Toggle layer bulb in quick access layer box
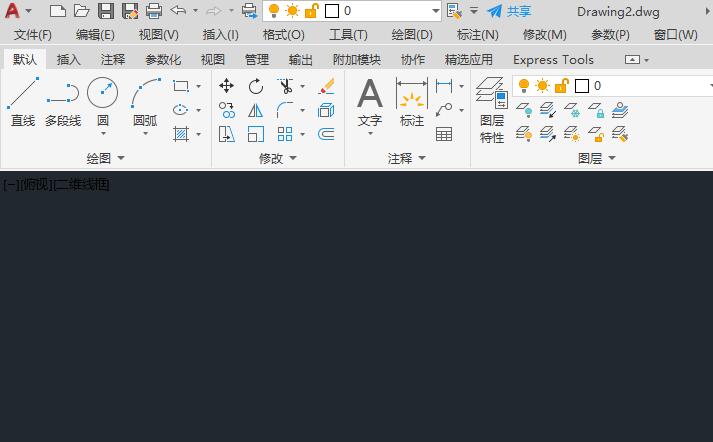The image size is (713, 442). 274,10
